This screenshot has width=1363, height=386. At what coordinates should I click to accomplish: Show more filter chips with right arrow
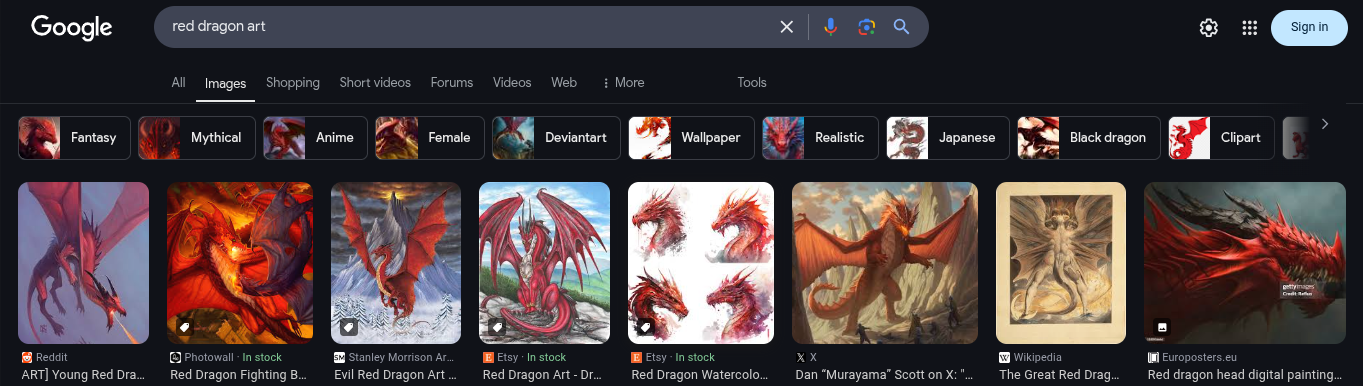click(1325, 124)
